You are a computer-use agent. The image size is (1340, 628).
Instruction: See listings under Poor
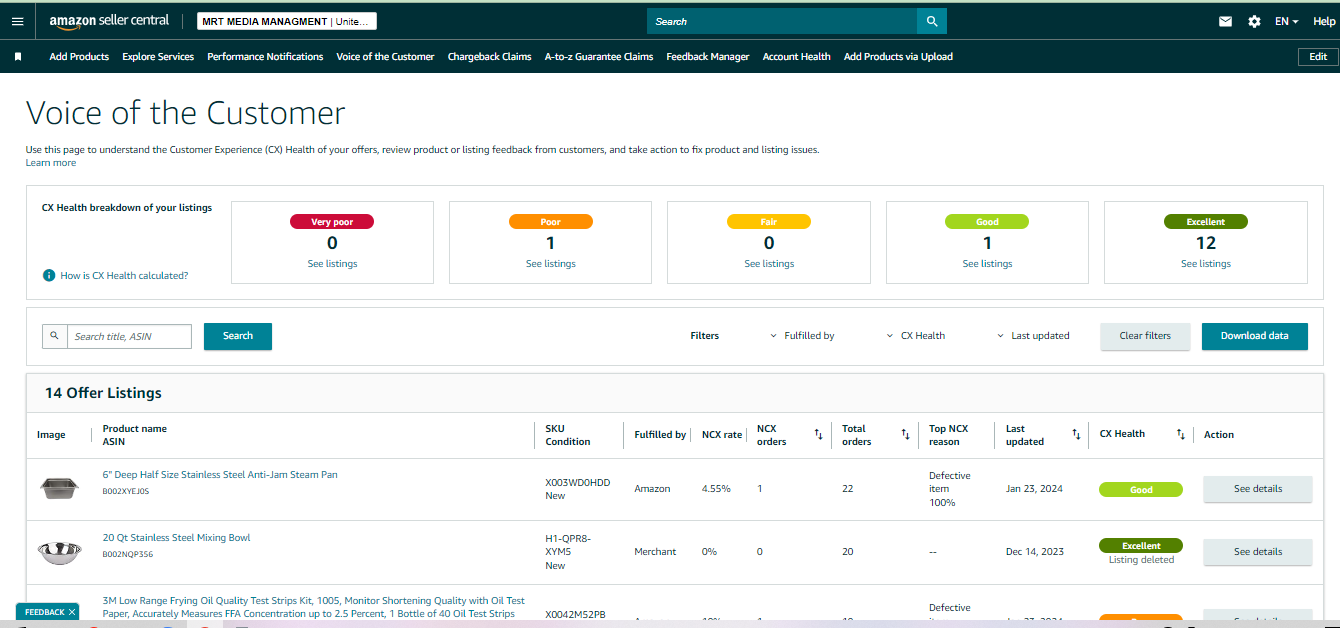tap(551, 264)
